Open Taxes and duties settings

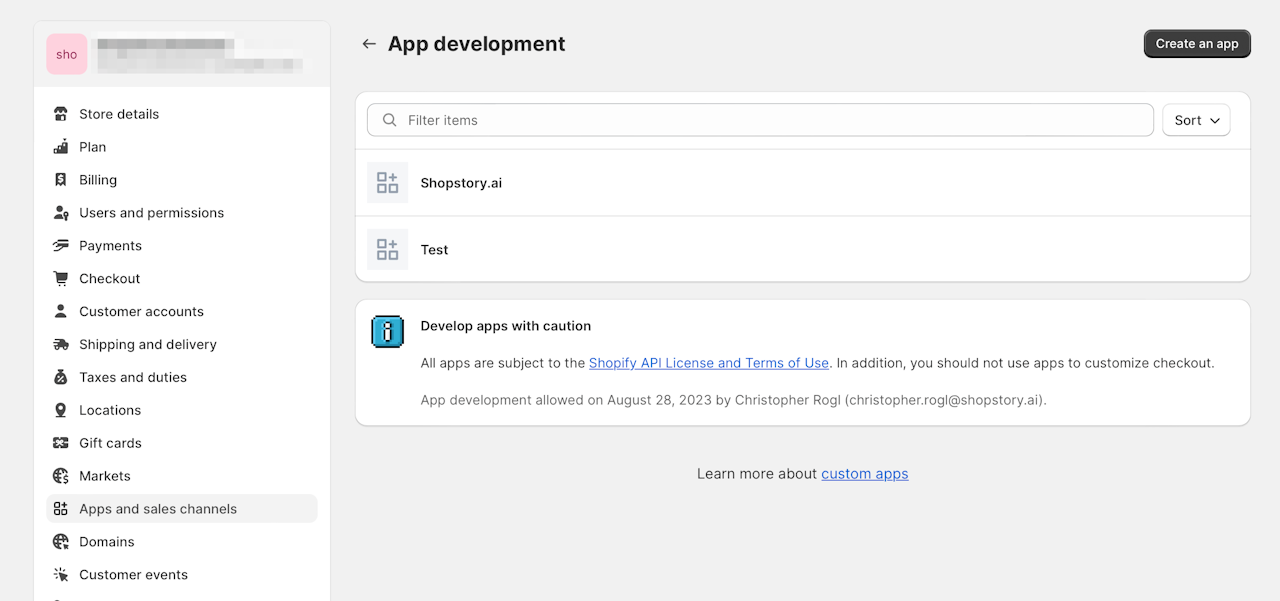point(133,378)
